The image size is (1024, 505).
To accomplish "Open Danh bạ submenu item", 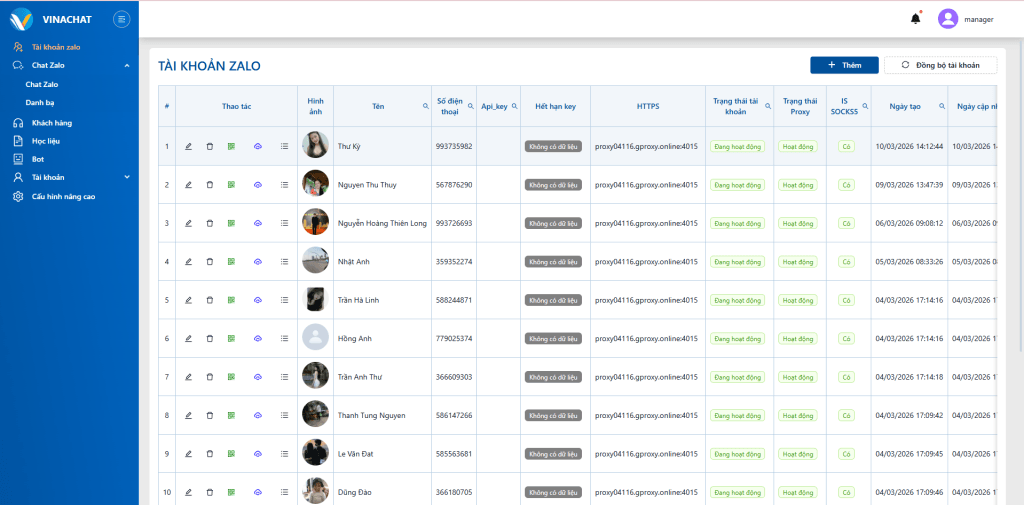I will [40, 102].
